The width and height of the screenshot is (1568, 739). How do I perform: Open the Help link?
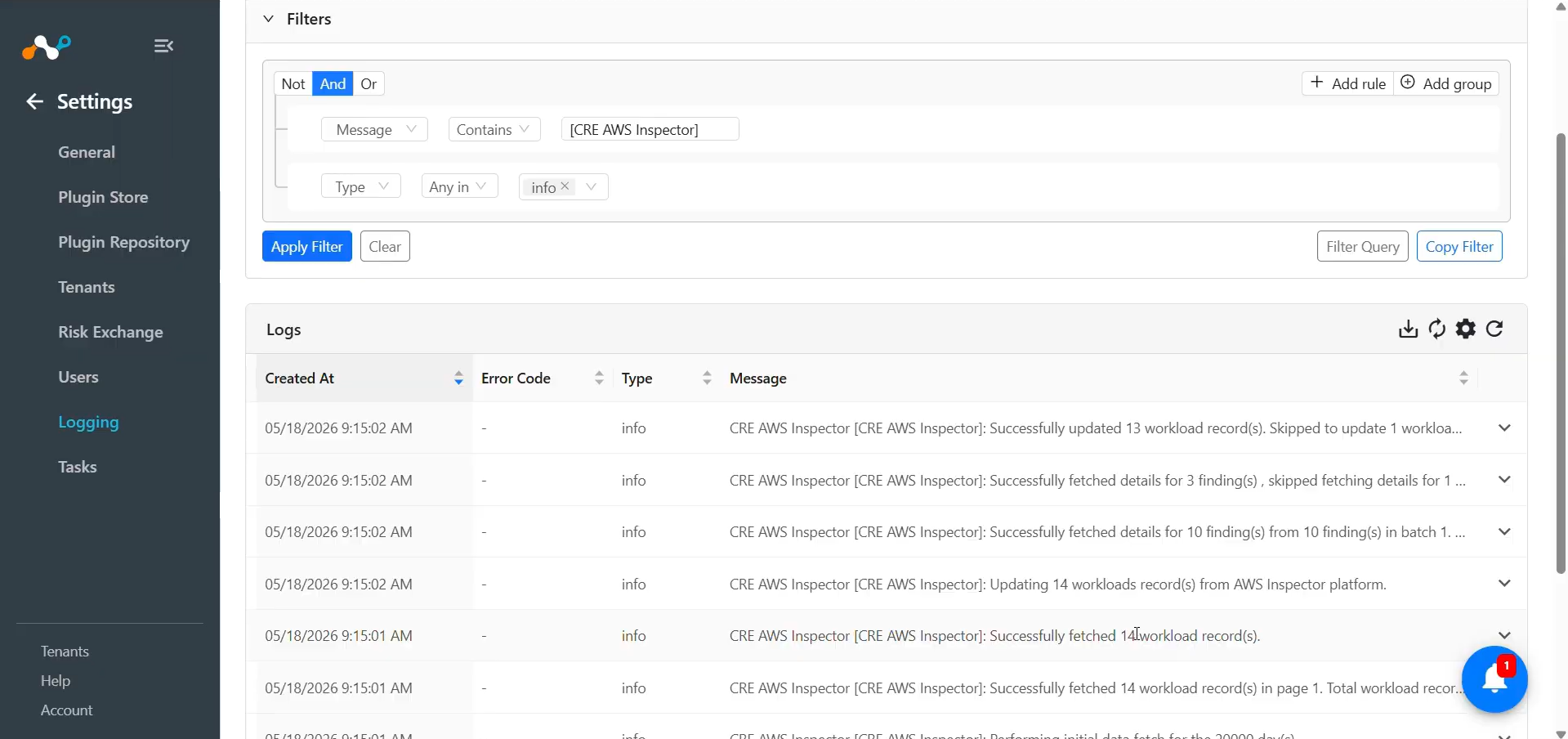(56, 681)
